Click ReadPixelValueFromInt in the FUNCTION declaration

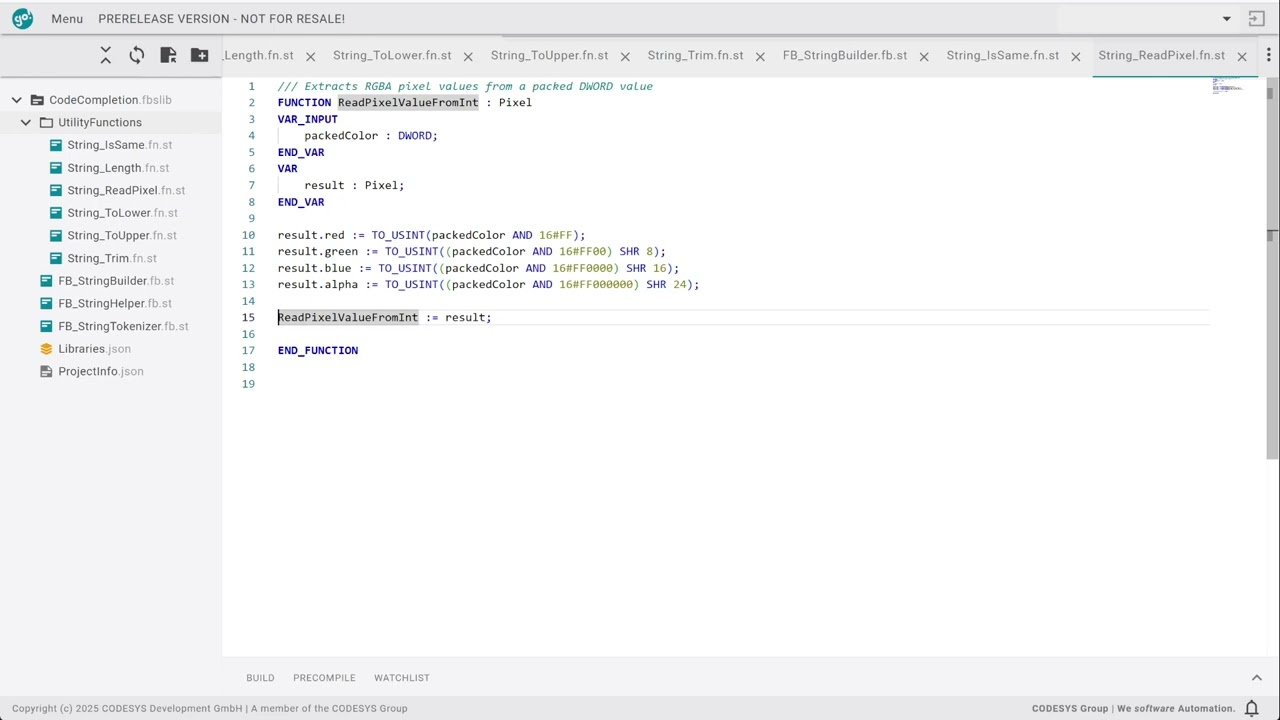(408, 103)
